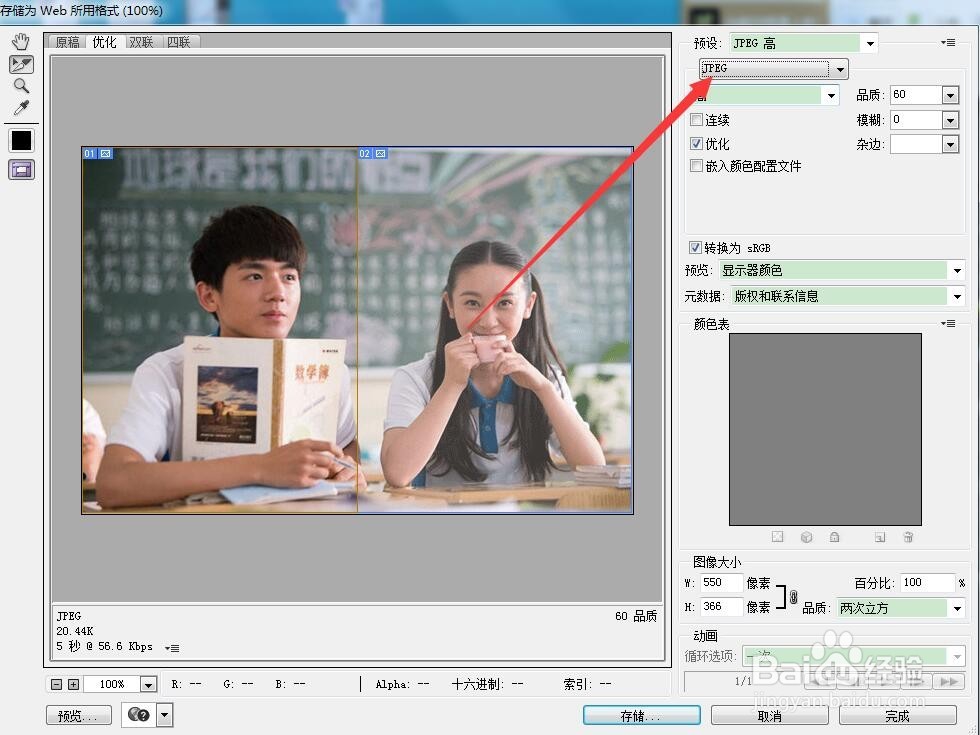Open the 品质 60 quality slider arrow
The width and height of the screenshot is (980, 735).
(x=950, y=95)
